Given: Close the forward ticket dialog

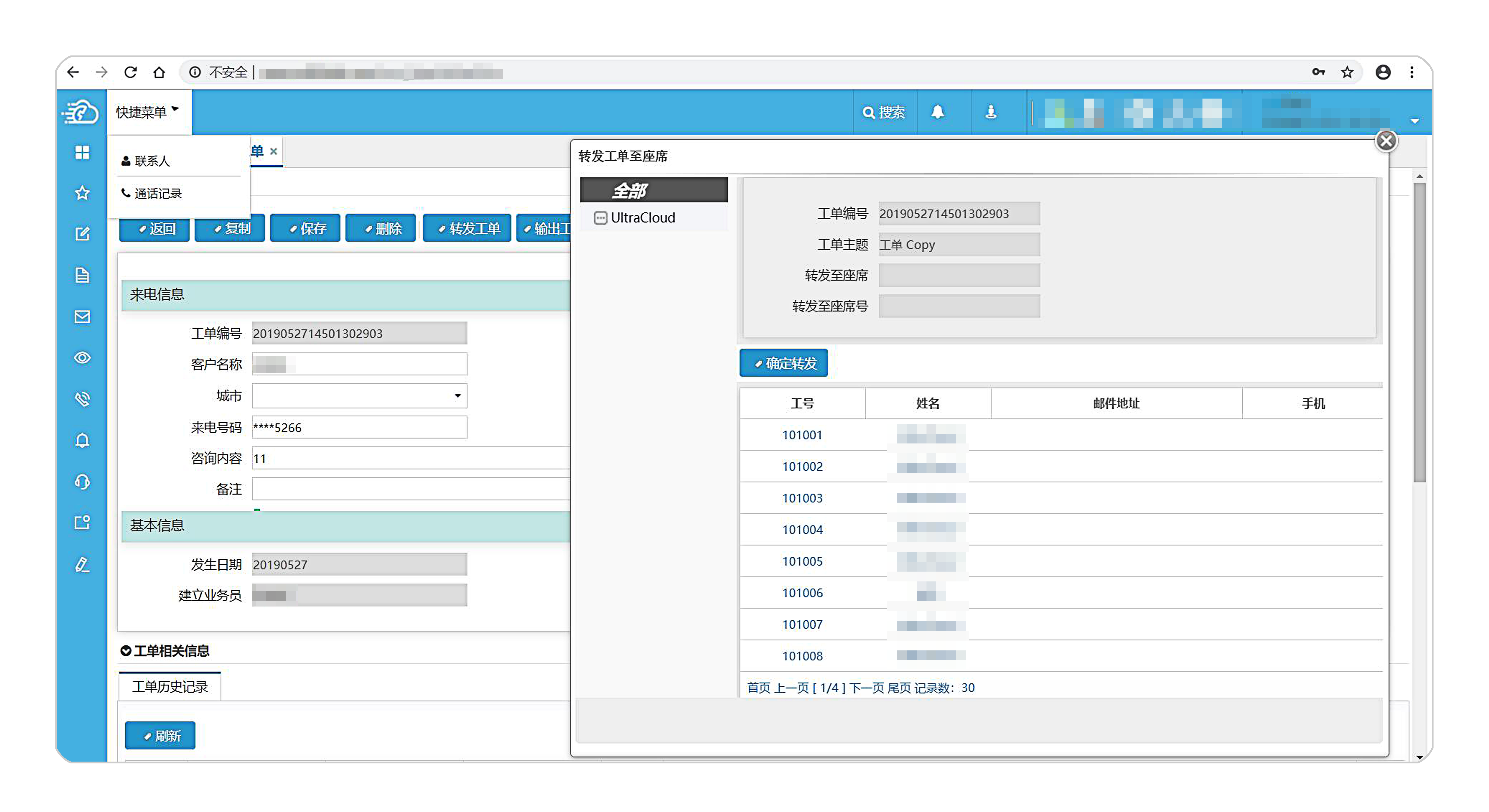Looking at the screenshot, I should 1386,141.
